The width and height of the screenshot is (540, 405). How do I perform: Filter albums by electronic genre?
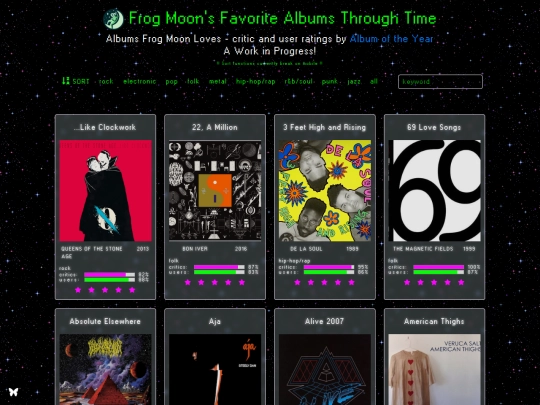tap(139, 82)
